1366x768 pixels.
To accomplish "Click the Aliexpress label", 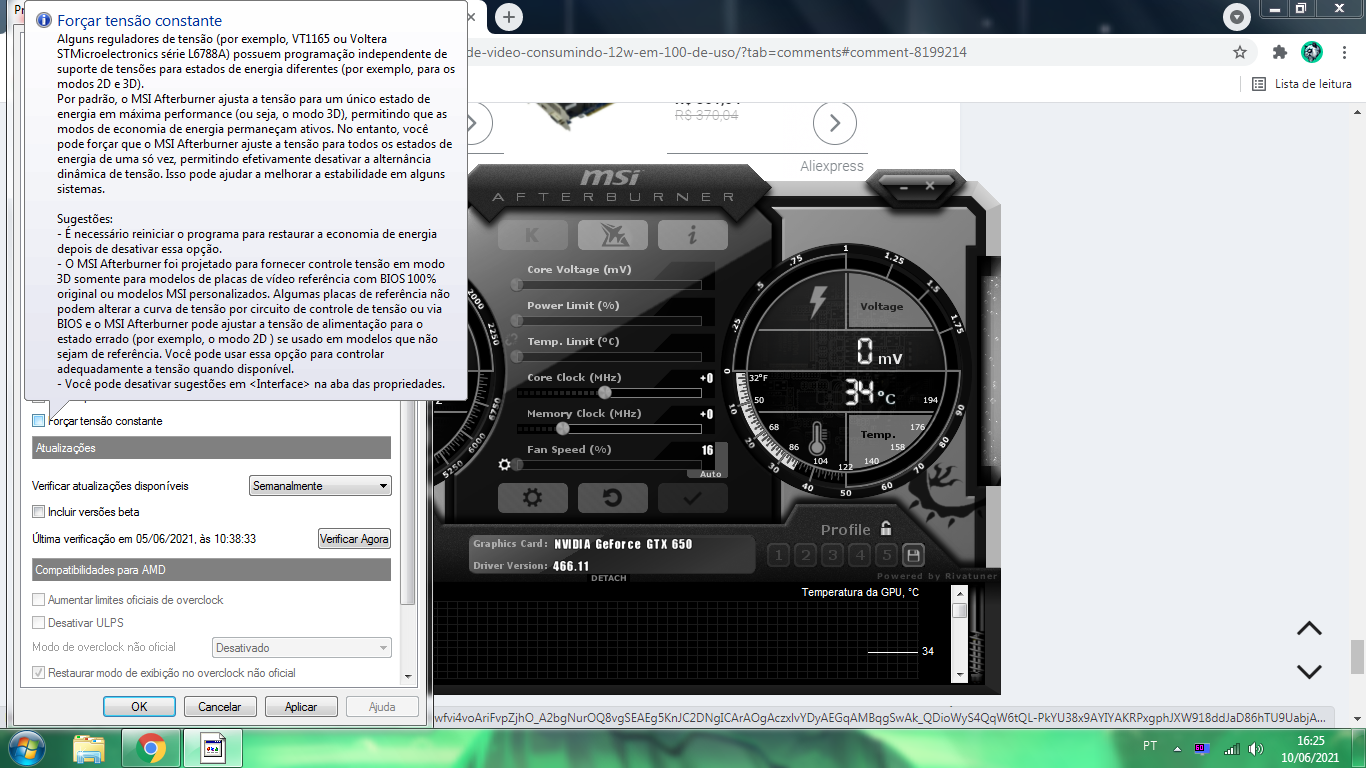I will pos(832,166).
